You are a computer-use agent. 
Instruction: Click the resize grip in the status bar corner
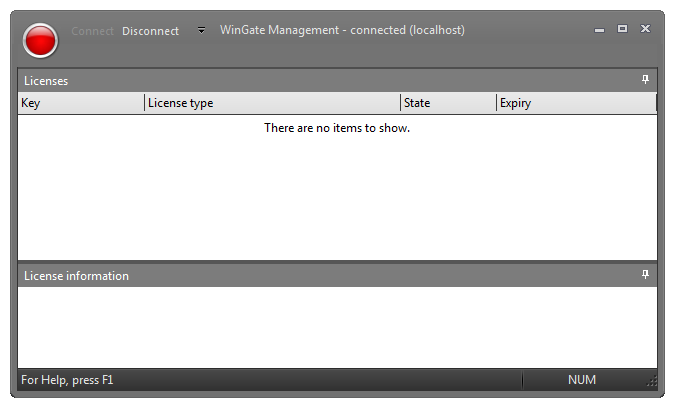652,381
